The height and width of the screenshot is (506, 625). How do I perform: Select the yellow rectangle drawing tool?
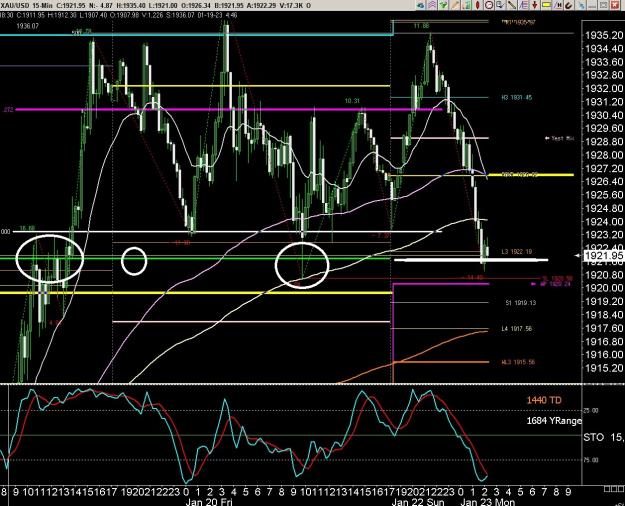point(546,5)
